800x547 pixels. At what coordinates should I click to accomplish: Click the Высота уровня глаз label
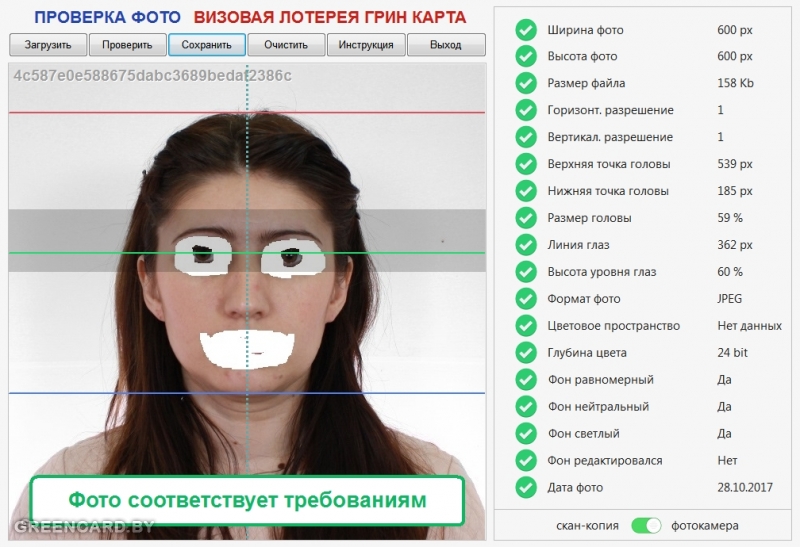(602, 272)
